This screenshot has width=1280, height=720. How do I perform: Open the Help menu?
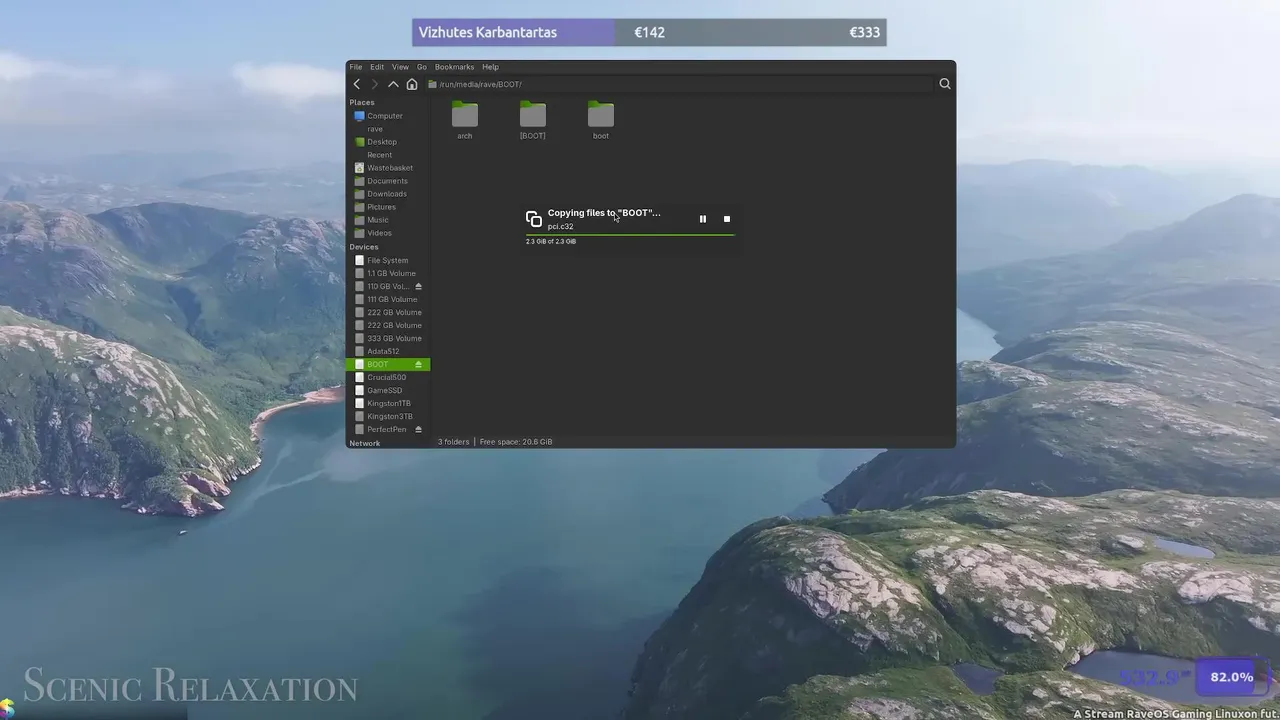point(490,67)
